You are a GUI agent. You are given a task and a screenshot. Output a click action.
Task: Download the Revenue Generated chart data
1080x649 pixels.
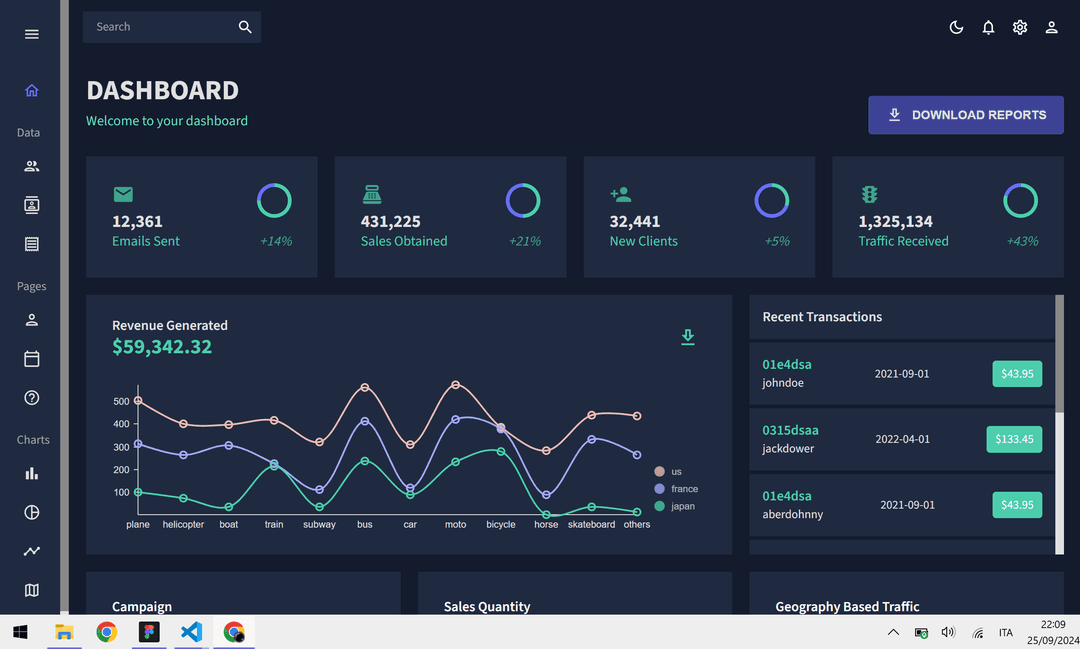[688, 337]
